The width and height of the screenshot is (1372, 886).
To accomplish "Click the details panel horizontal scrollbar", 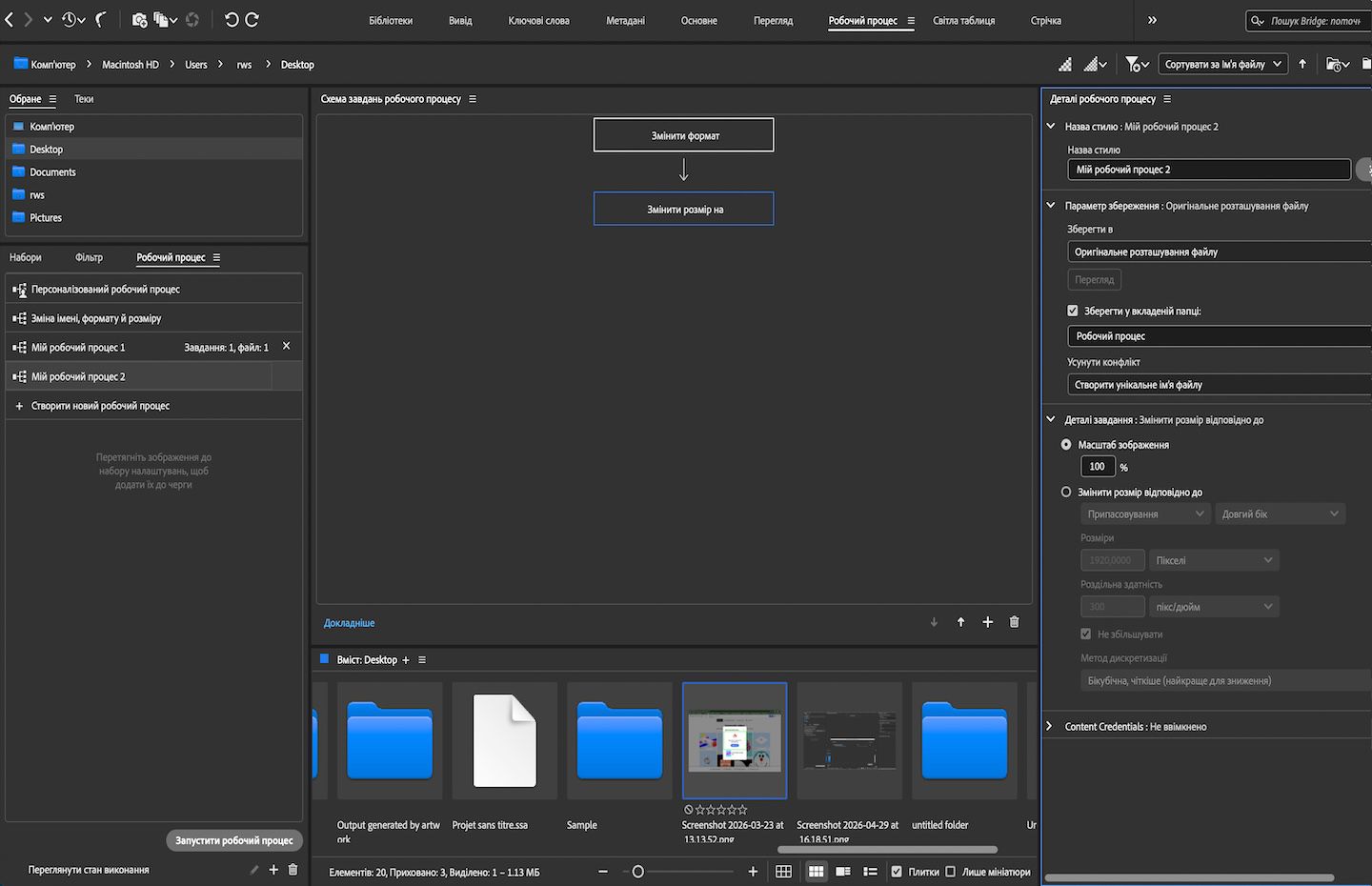I will [1189, 877].
